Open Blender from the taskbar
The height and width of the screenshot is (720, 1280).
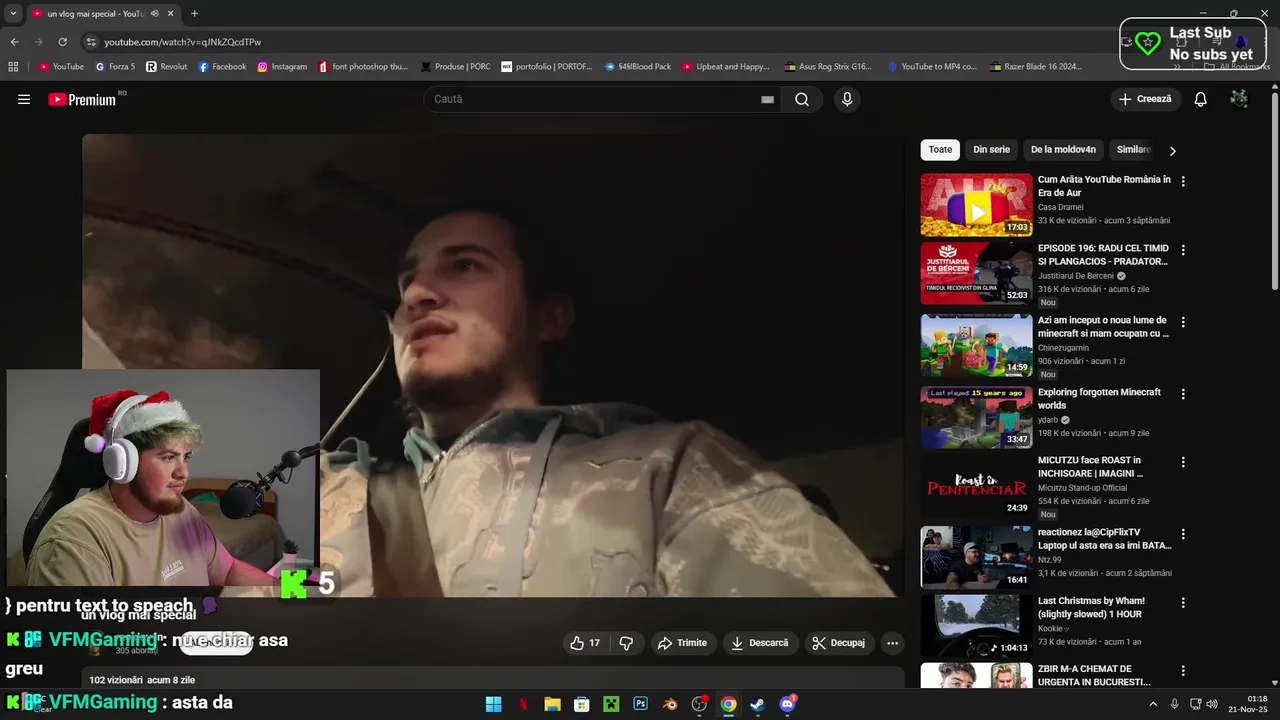point(670,704)
